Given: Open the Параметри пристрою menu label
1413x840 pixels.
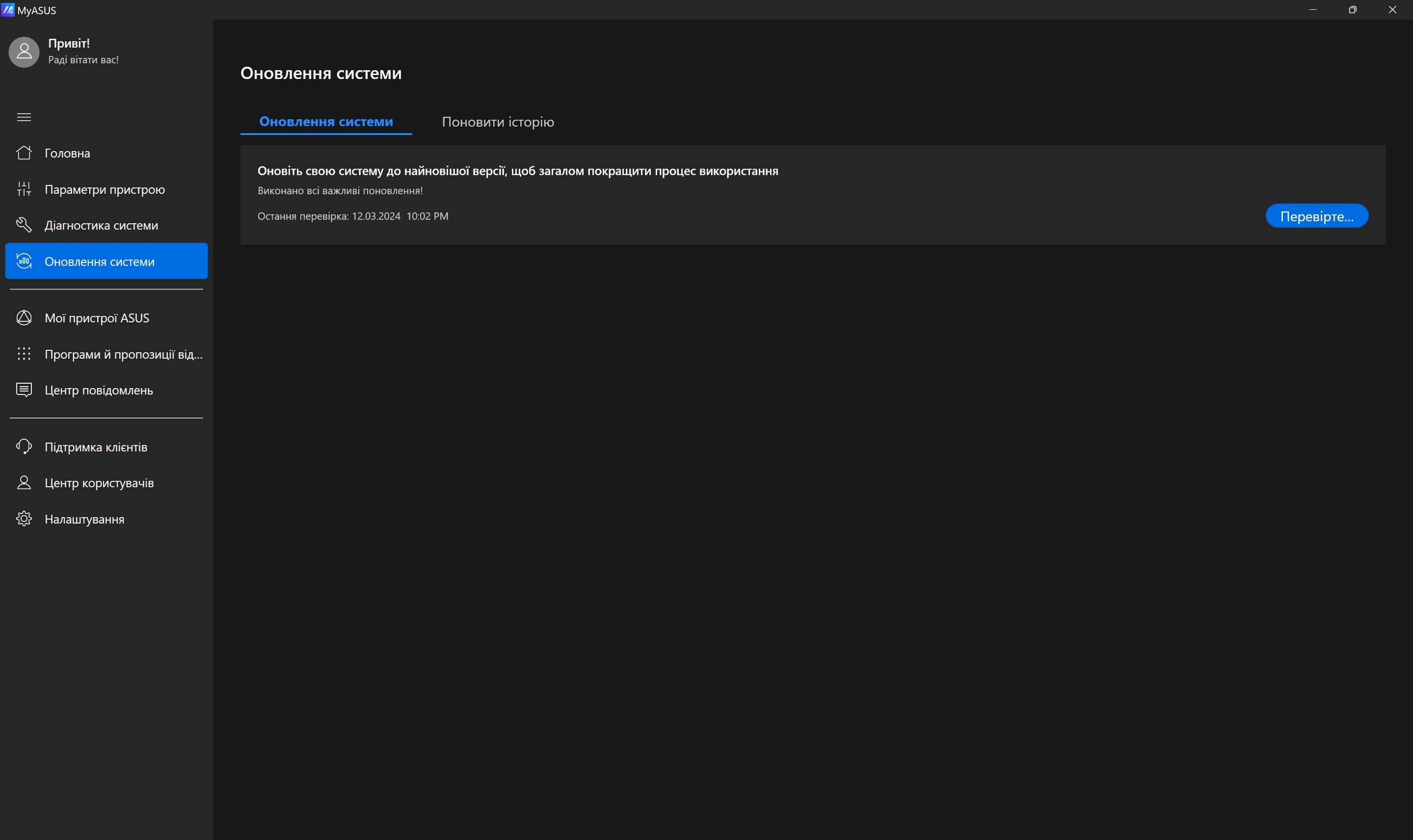Looking at the screenshot, I should (x=105, y=189).
